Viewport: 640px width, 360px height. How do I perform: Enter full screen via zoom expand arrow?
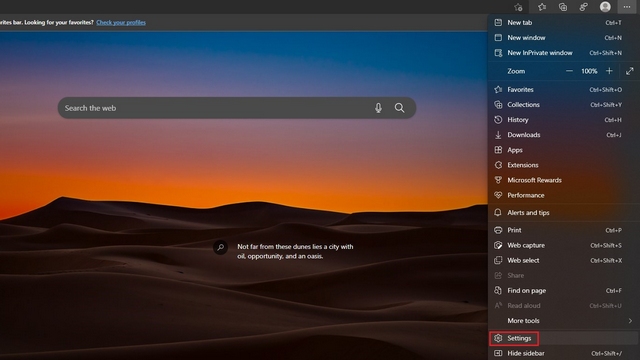click(630, 71)
